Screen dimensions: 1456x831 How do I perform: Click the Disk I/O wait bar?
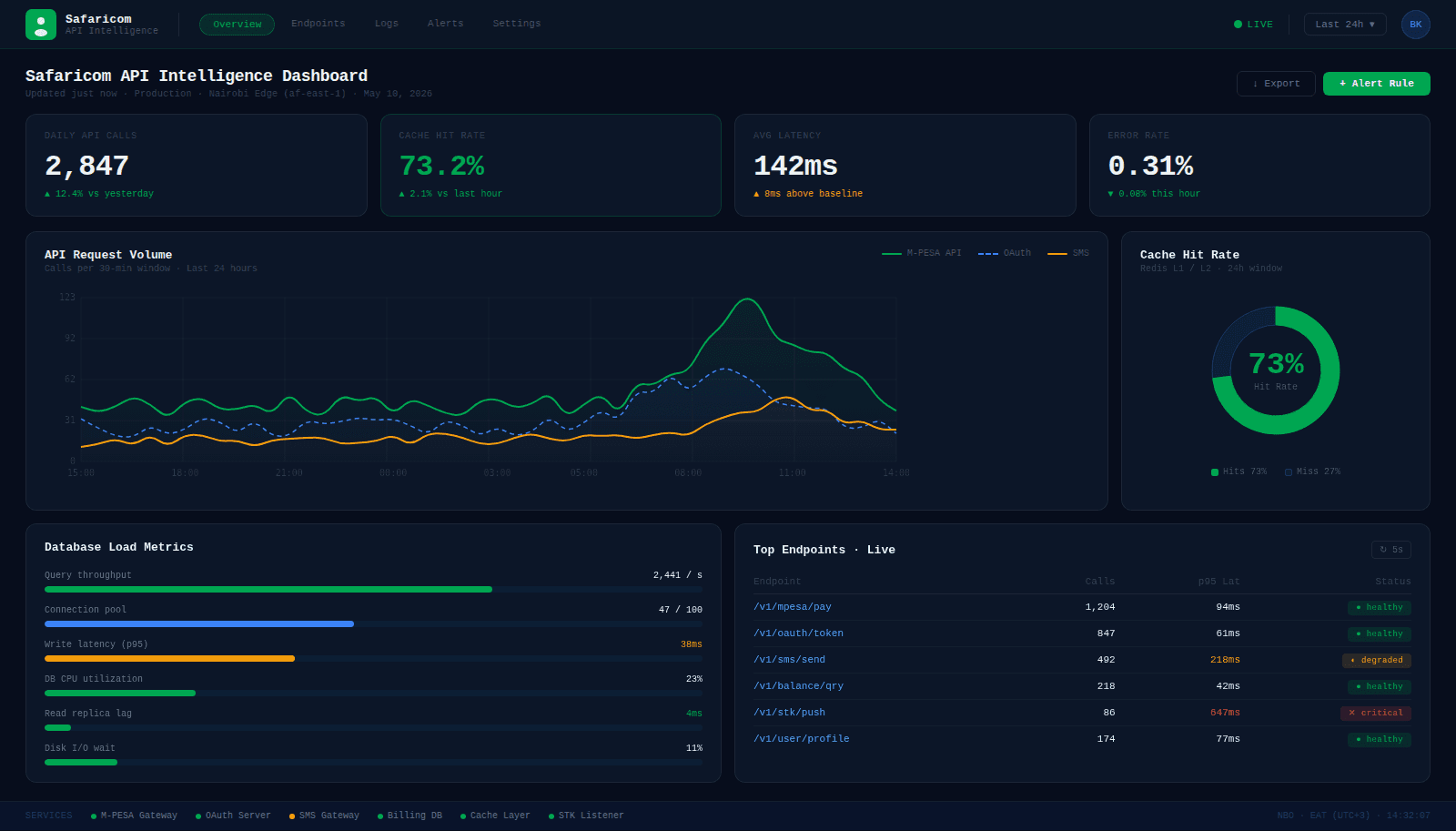[x=373, y=763]
